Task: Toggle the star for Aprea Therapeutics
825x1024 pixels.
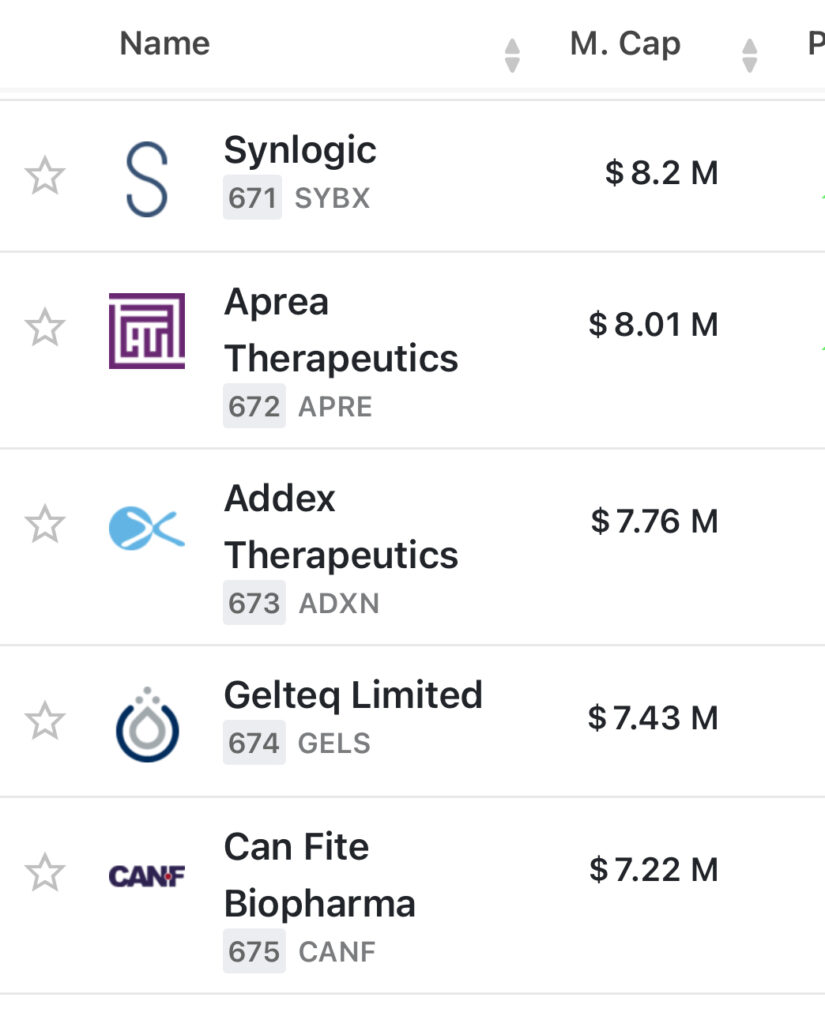Action: tap(44, 328)
